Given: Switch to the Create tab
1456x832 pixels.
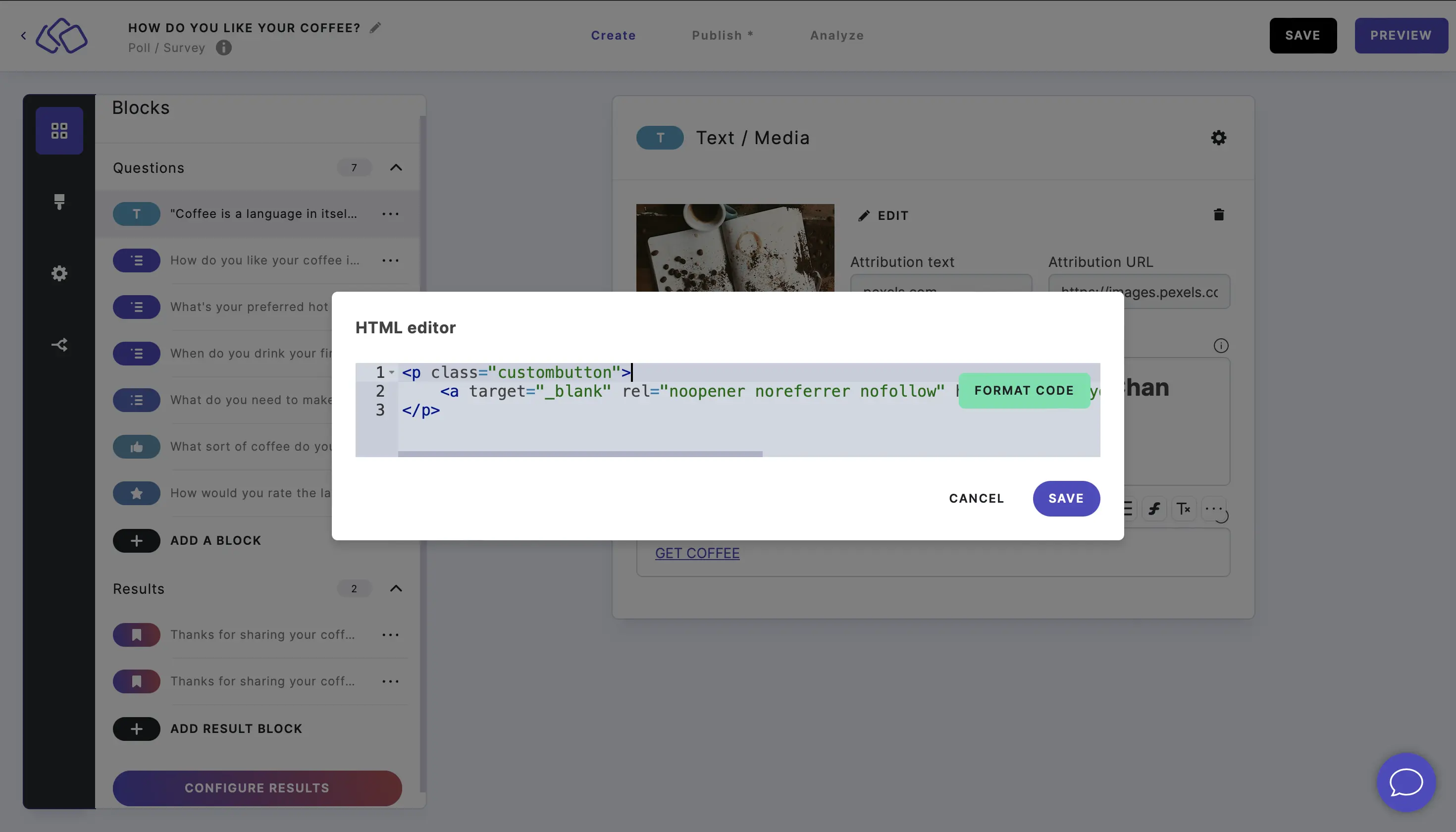Looking at the screenshot, I should (613, 36).
